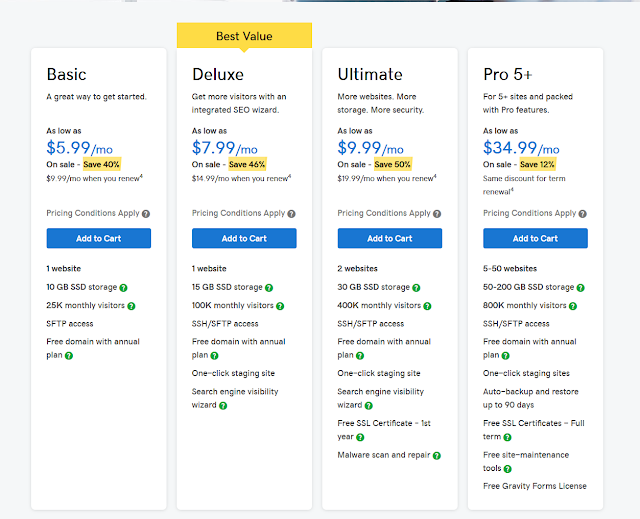This screenshot has width=640, height=519.
Task: Click Pro 5+ free site-maintenance tools help icon
Action: pyautogui.click(x=507, y=469)
